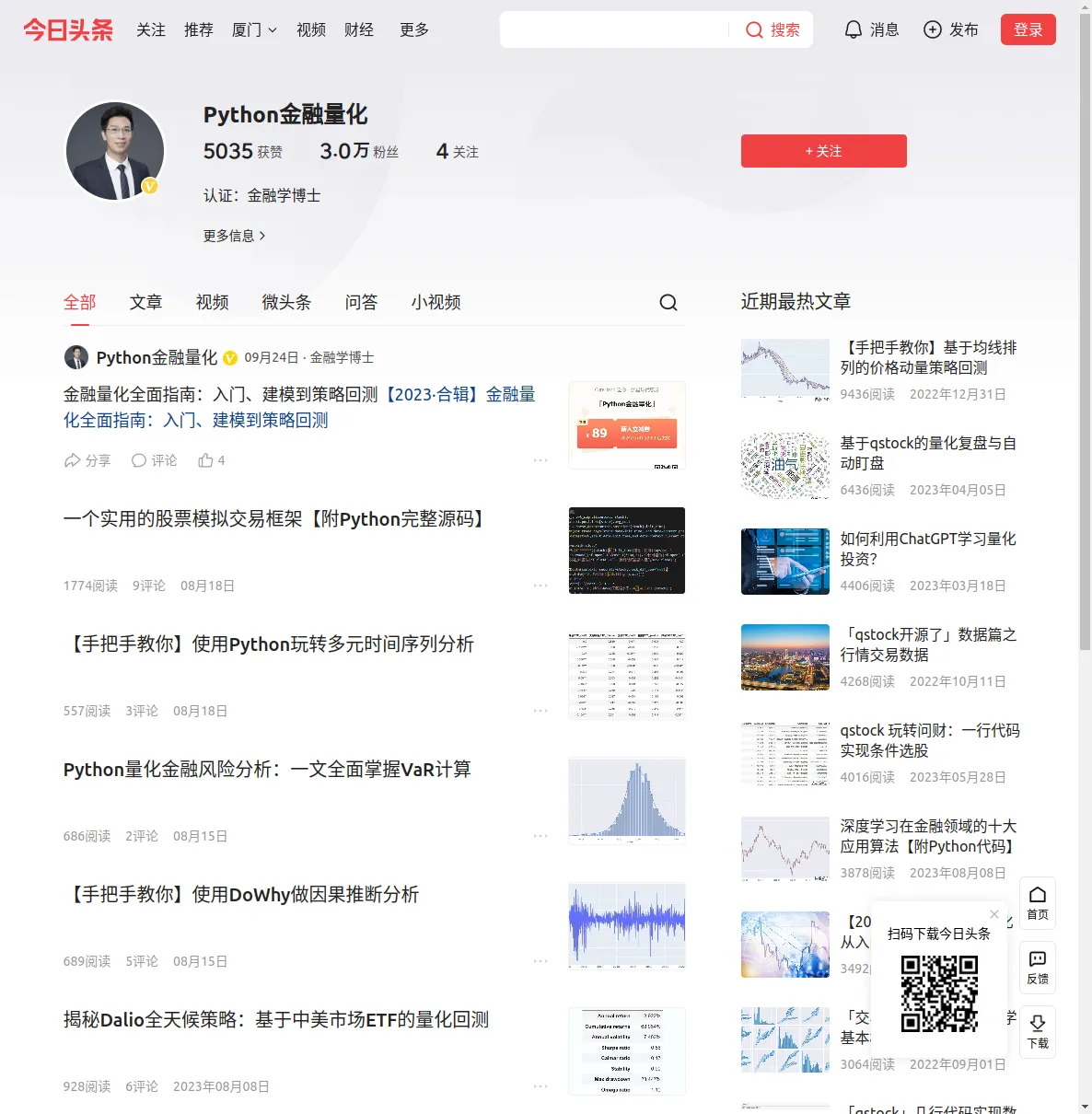Expand 更多信息 profile details
This screenshot has height=1114, width=1092.
pos(235,236)
